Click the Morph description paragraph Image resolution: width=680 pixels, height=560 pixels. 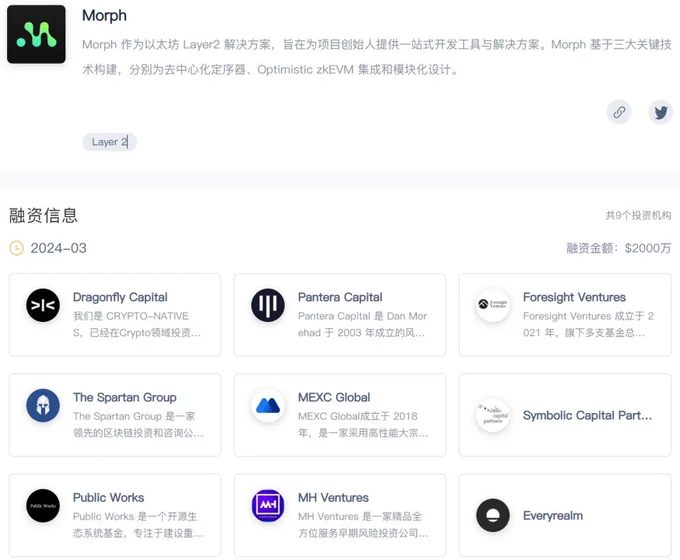click(x=377, y=57)
